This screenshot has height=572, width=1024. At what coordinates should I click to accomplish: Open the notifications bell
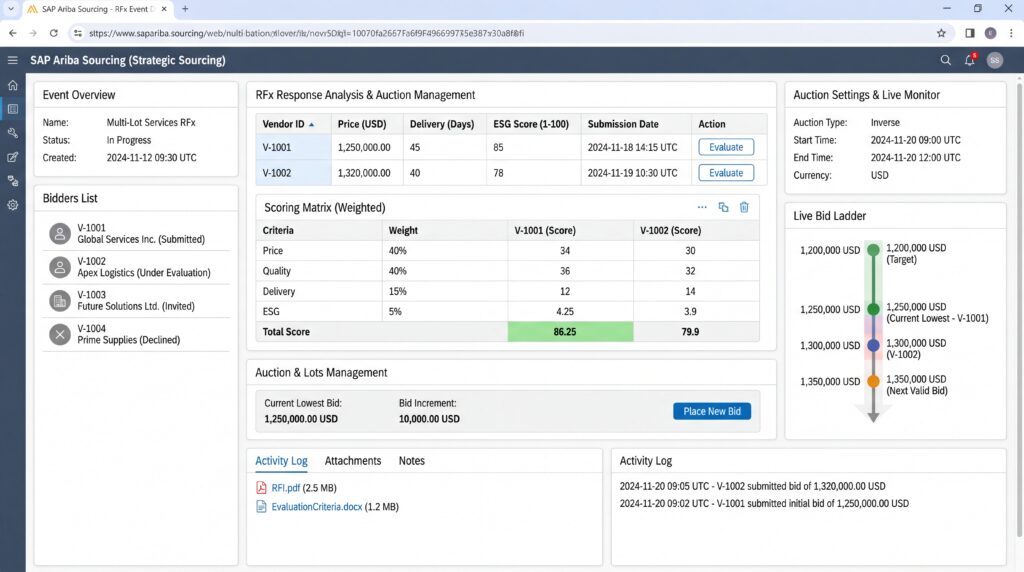[x=970, y=60]
